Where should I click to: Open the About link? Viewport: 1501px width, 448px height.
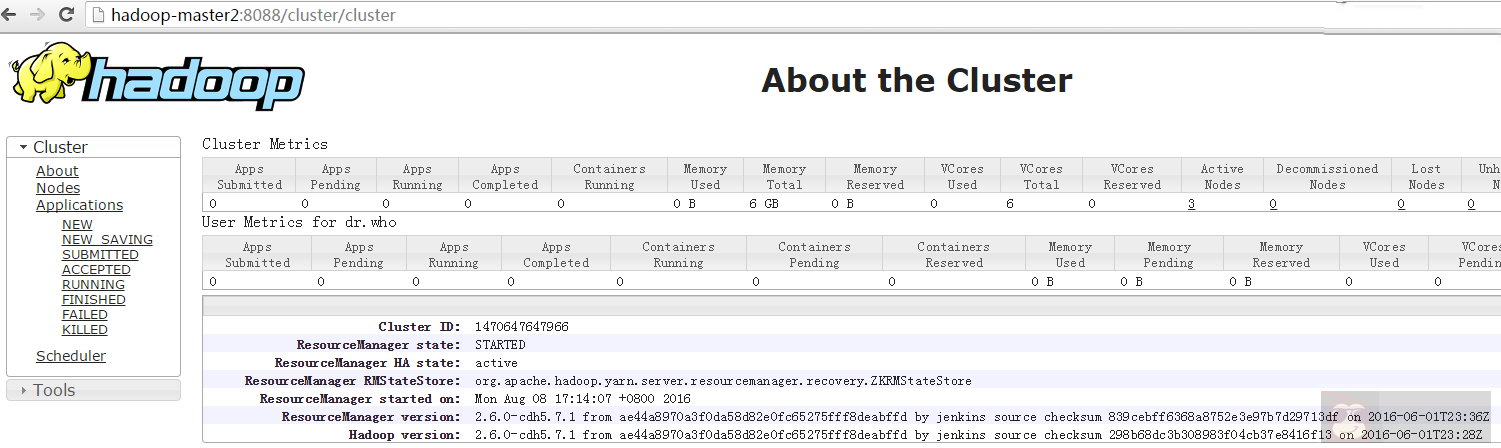[x=57, y=171]
